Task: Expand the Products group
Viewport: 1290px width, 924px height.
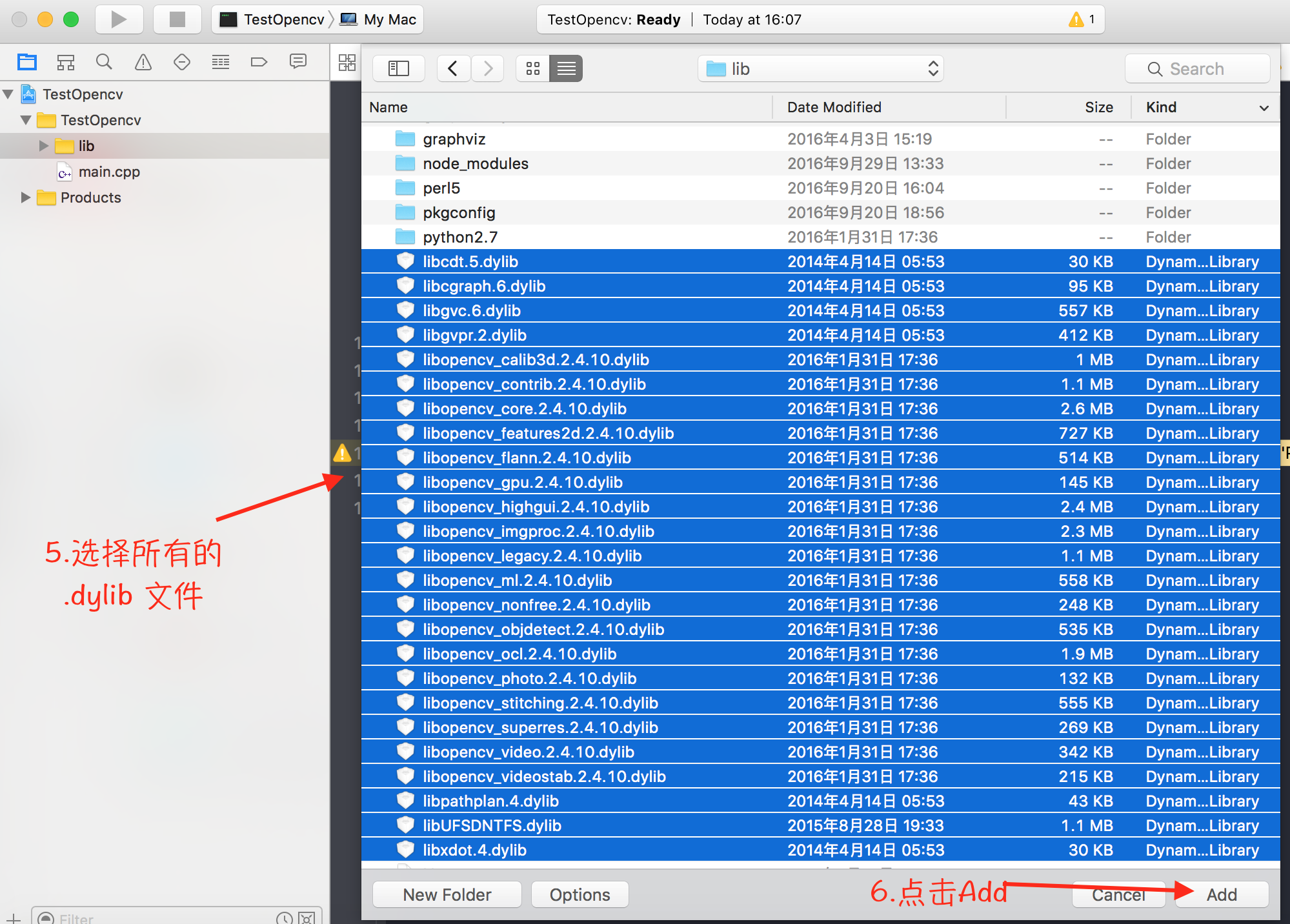Action: 26,197
